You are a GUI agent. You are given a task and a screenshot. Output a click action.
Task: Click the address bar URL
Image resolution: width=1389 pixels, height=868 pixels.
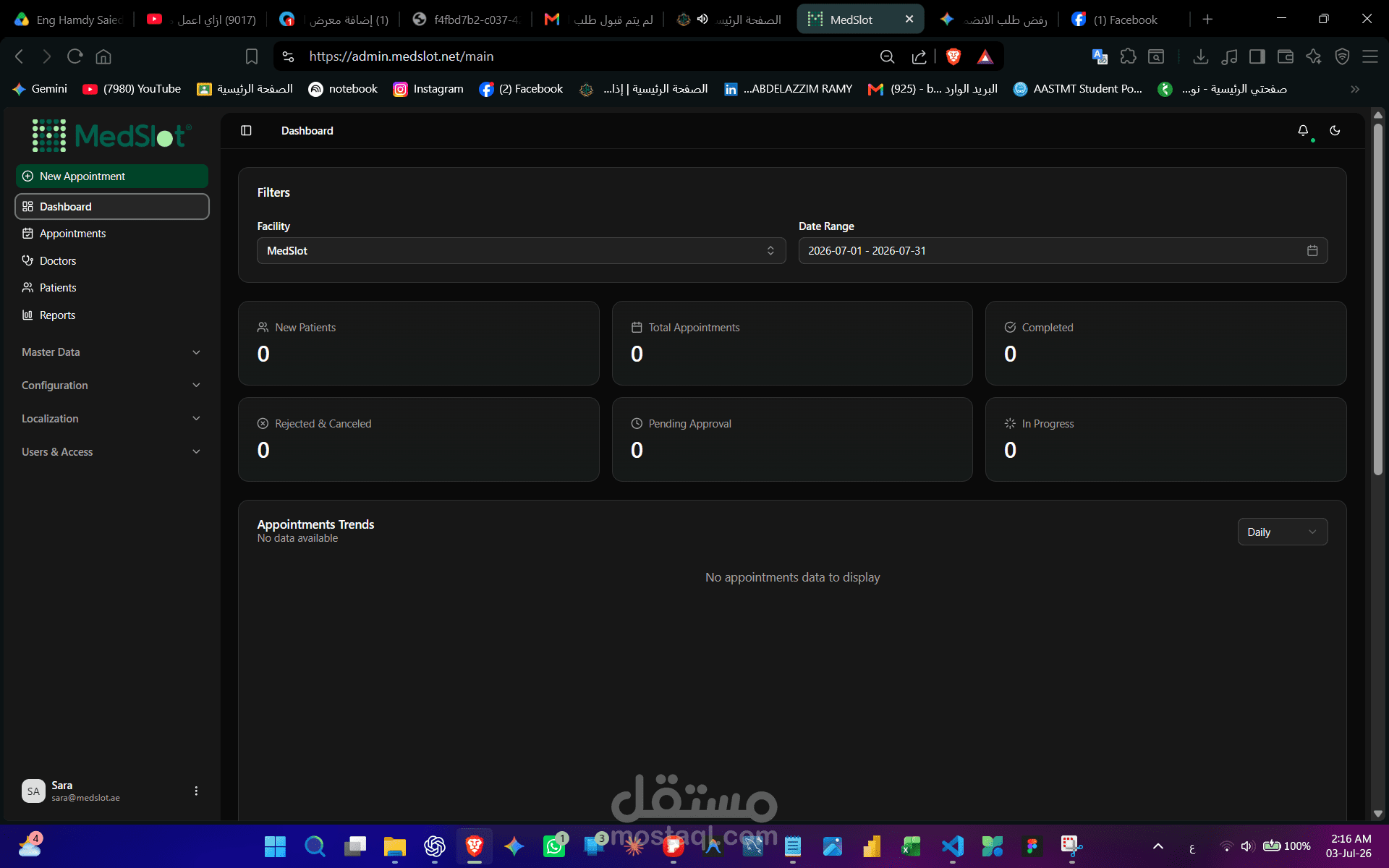click(402, 56)
